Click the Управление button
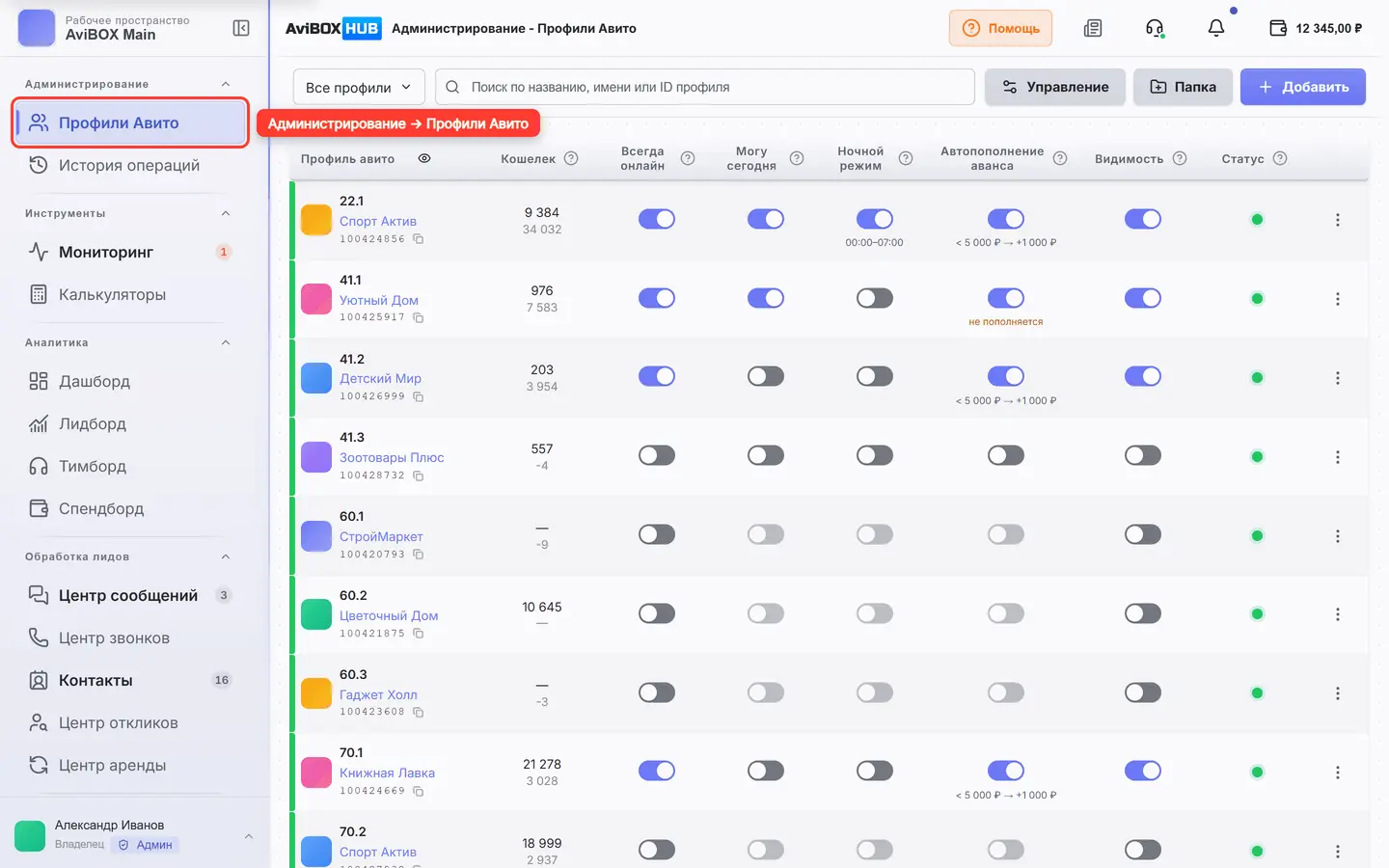This screenshot has height=868, width=1389. click(1055, 87)
